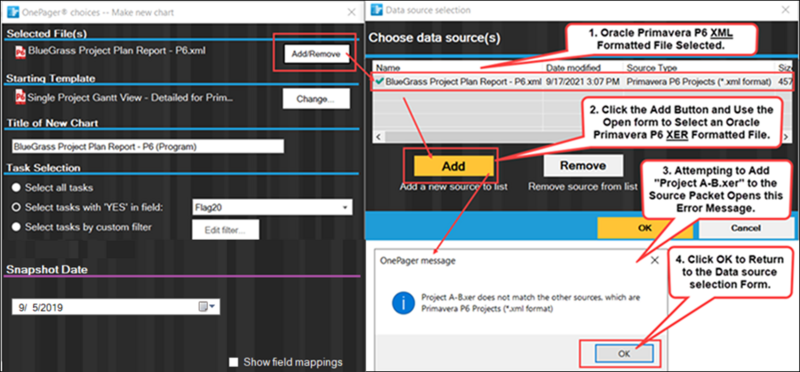The height and width of the screenshot is (372, 800).
Task: Choose 'Select tasks by custom filter' option
Action: (16, 227)
